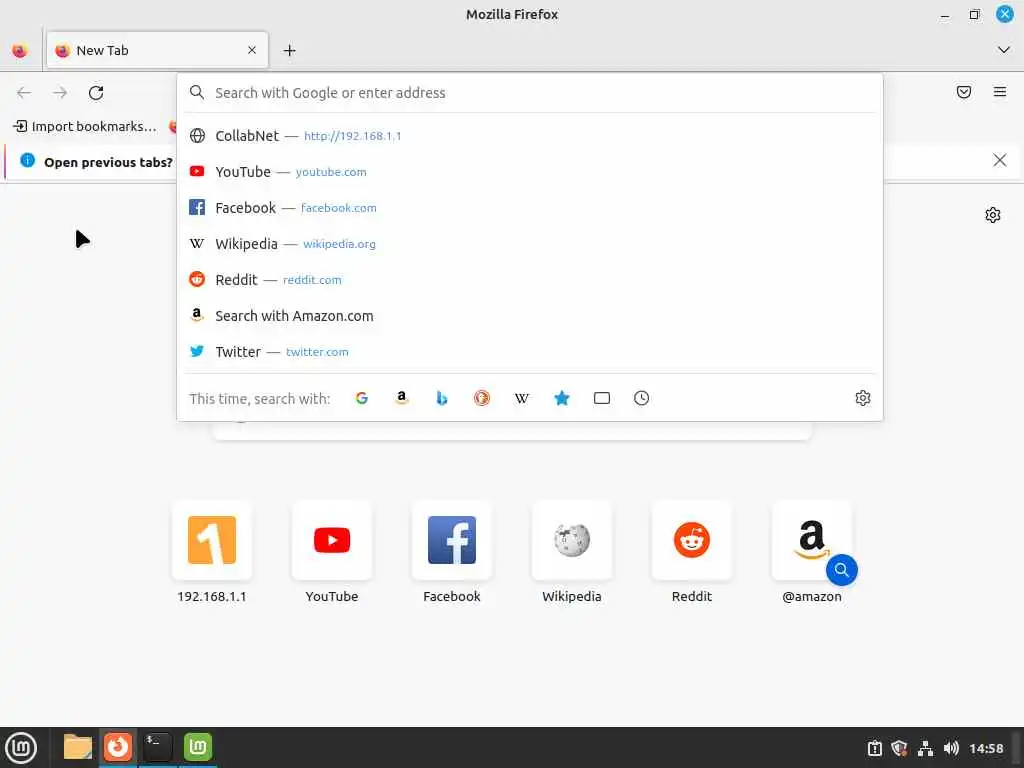1024x768 pixels.
Task: Reload the current page
Action: pyautogui.click(x=96, y=93)
